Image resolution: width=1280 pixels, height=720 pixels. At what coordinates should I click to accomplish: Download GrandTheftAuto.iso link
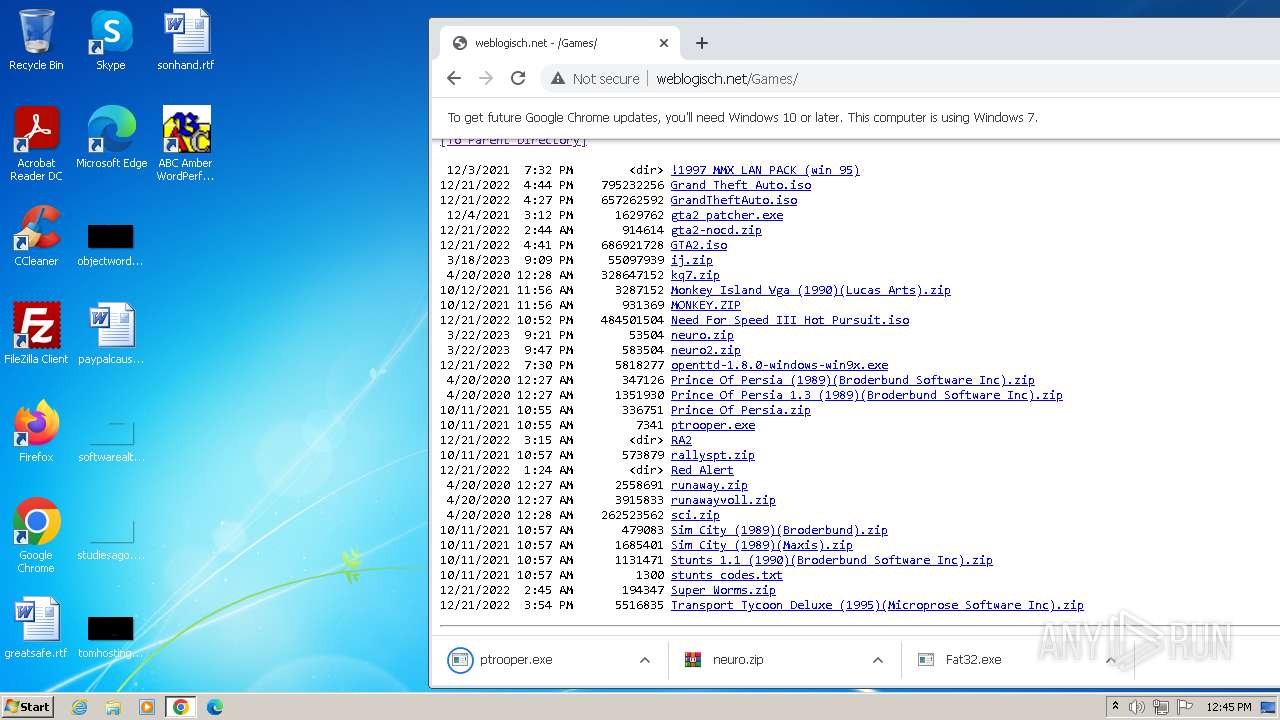pyautogui.click(x=734, y=200)
